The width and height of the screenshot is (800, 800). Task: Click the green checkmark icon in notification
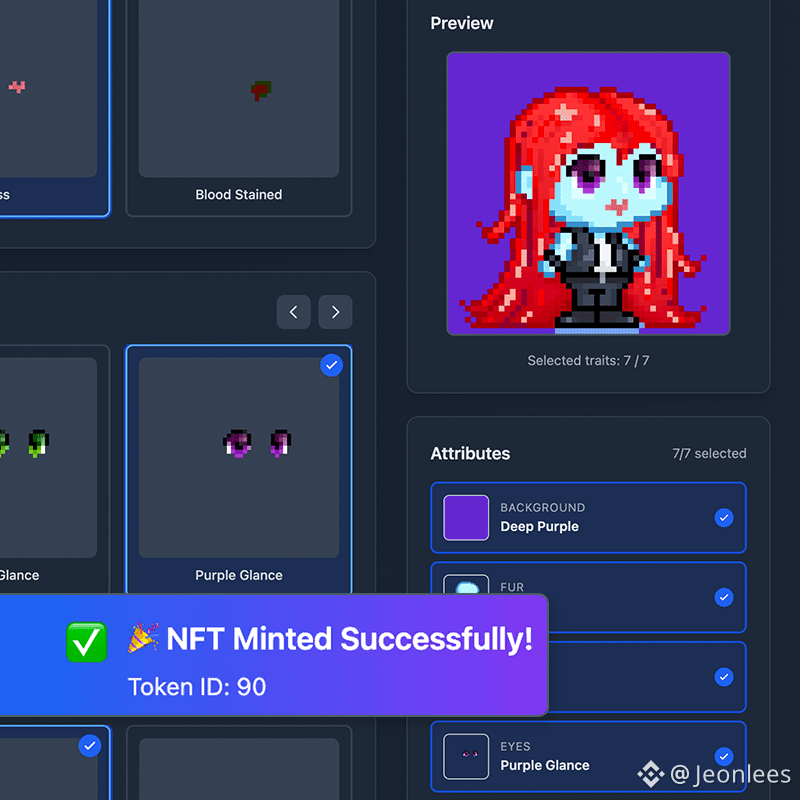(87, 642)
